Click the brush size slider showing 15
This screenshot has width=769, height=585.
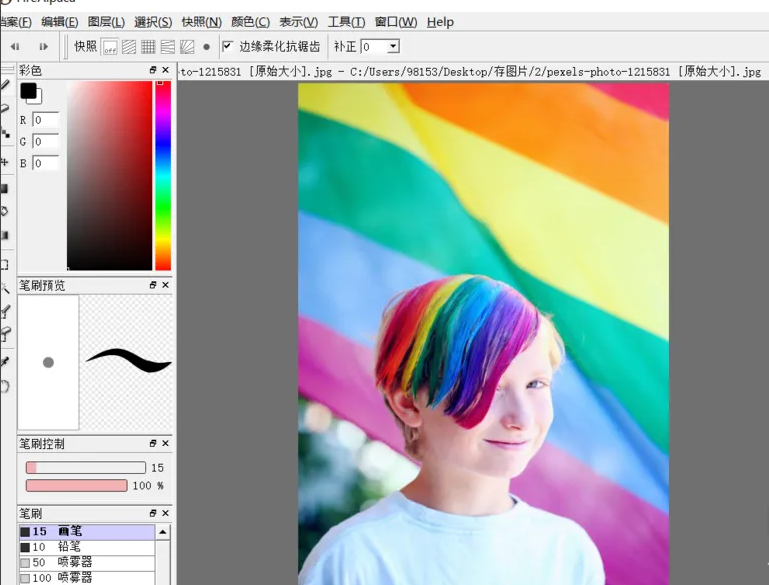[86, 467]
